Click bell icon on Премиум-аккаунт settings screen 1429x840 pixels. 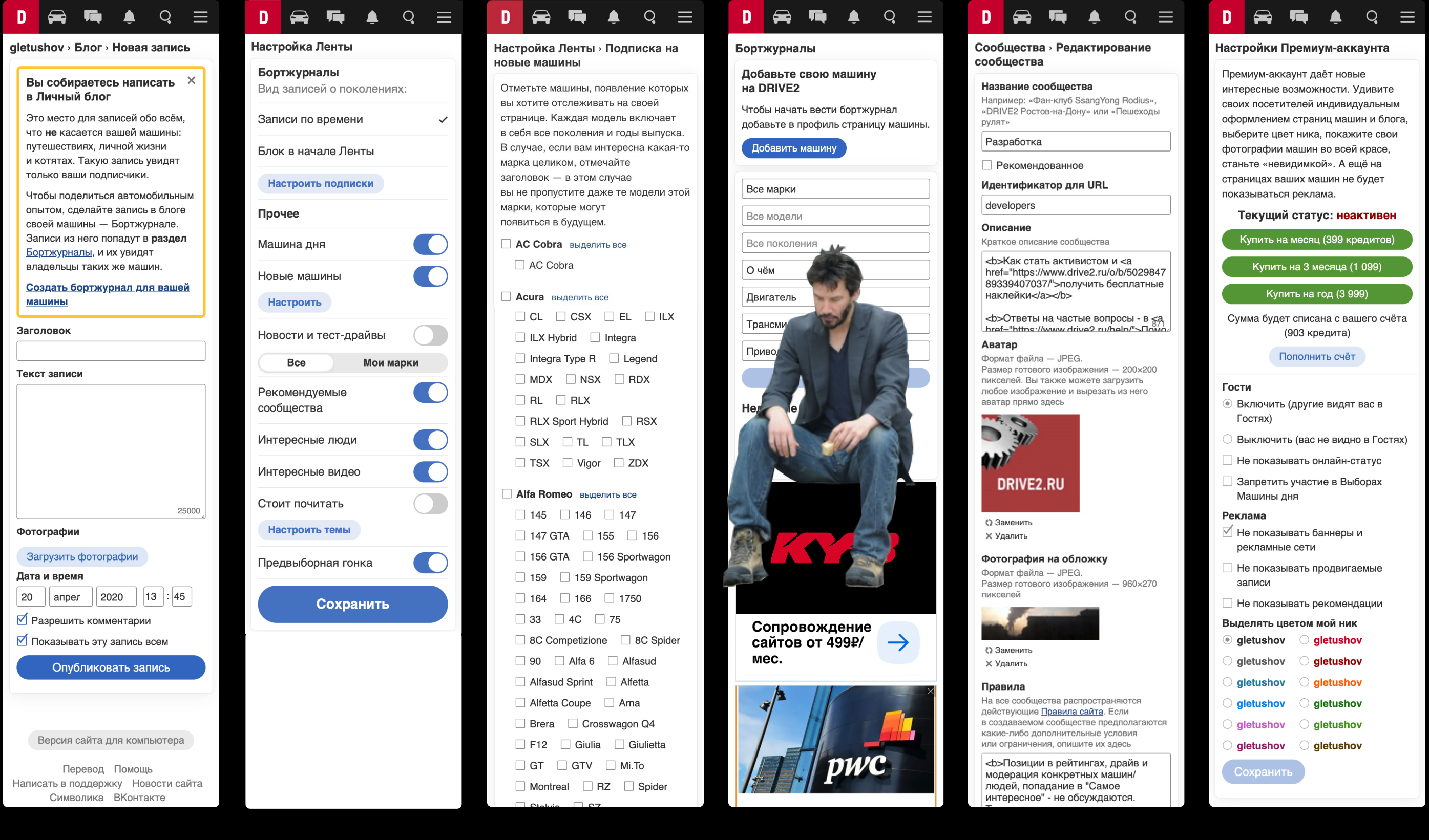[x=1335, y=17]
